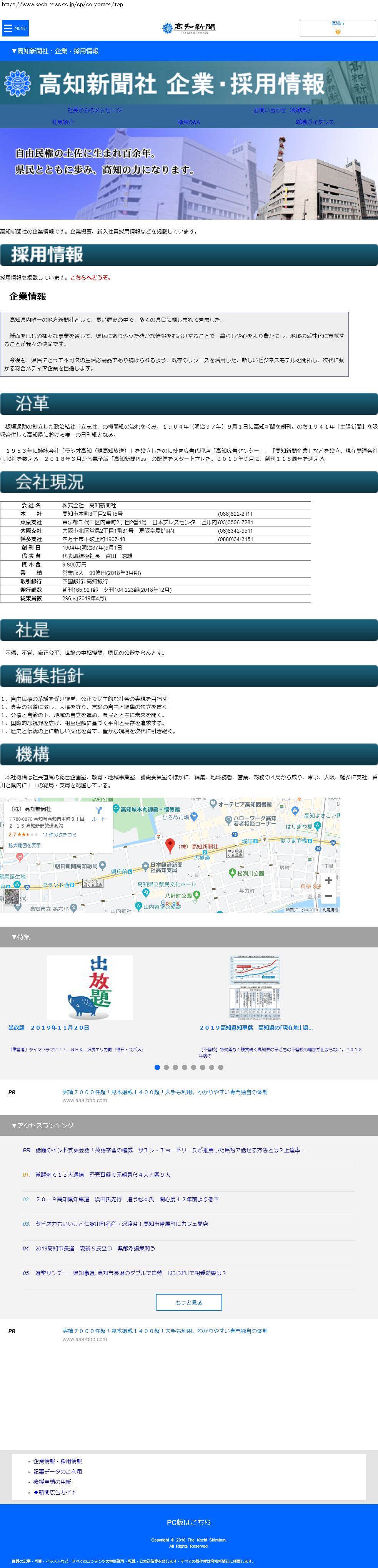Follow the こちらへどうぞ recruitment link
The width and height of the screenshot is (378, 1568).
tap(90, 278)
